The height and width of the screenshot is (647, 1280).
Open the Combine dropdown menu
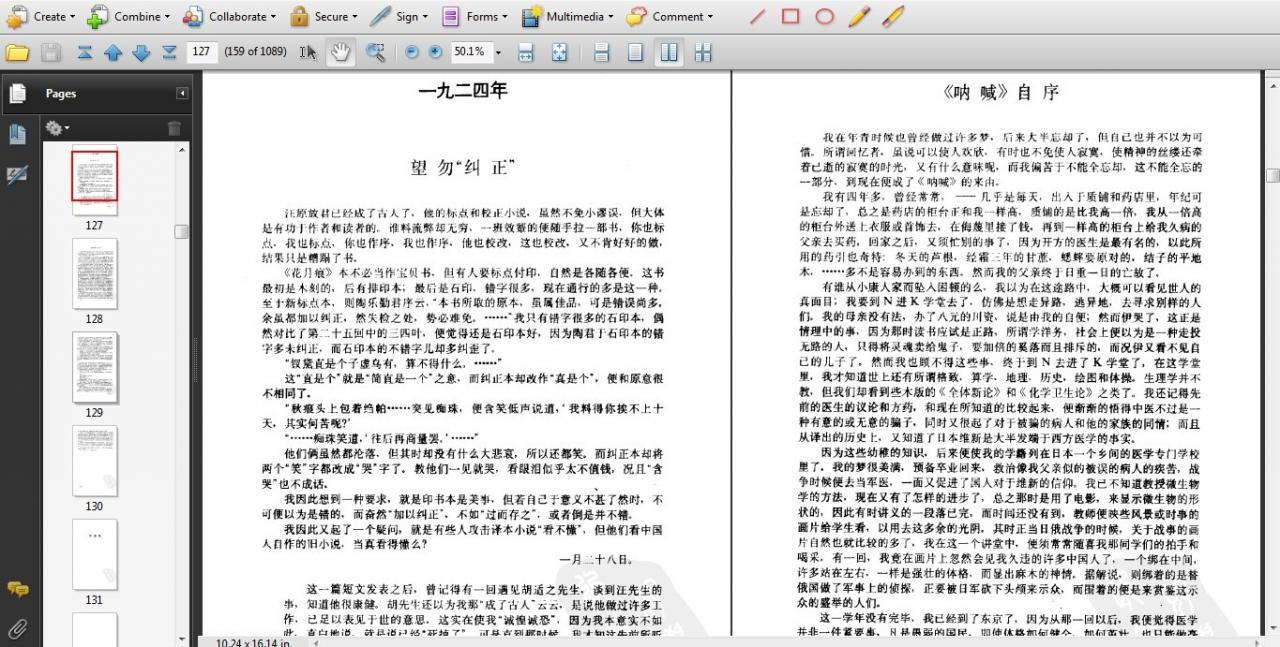pos(129,16)
